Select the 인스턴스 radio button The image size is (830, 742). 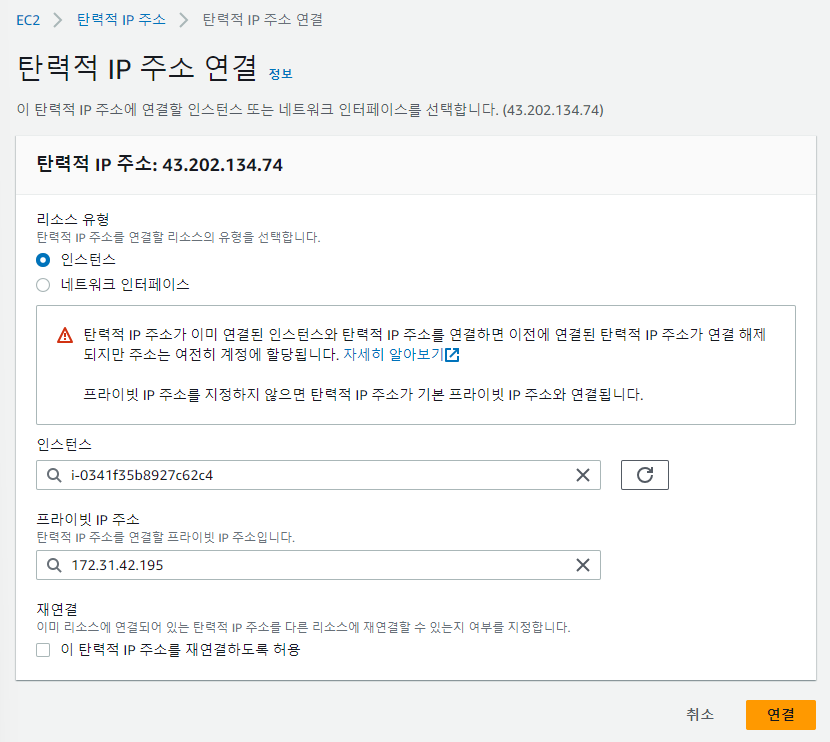pos(43,260)
